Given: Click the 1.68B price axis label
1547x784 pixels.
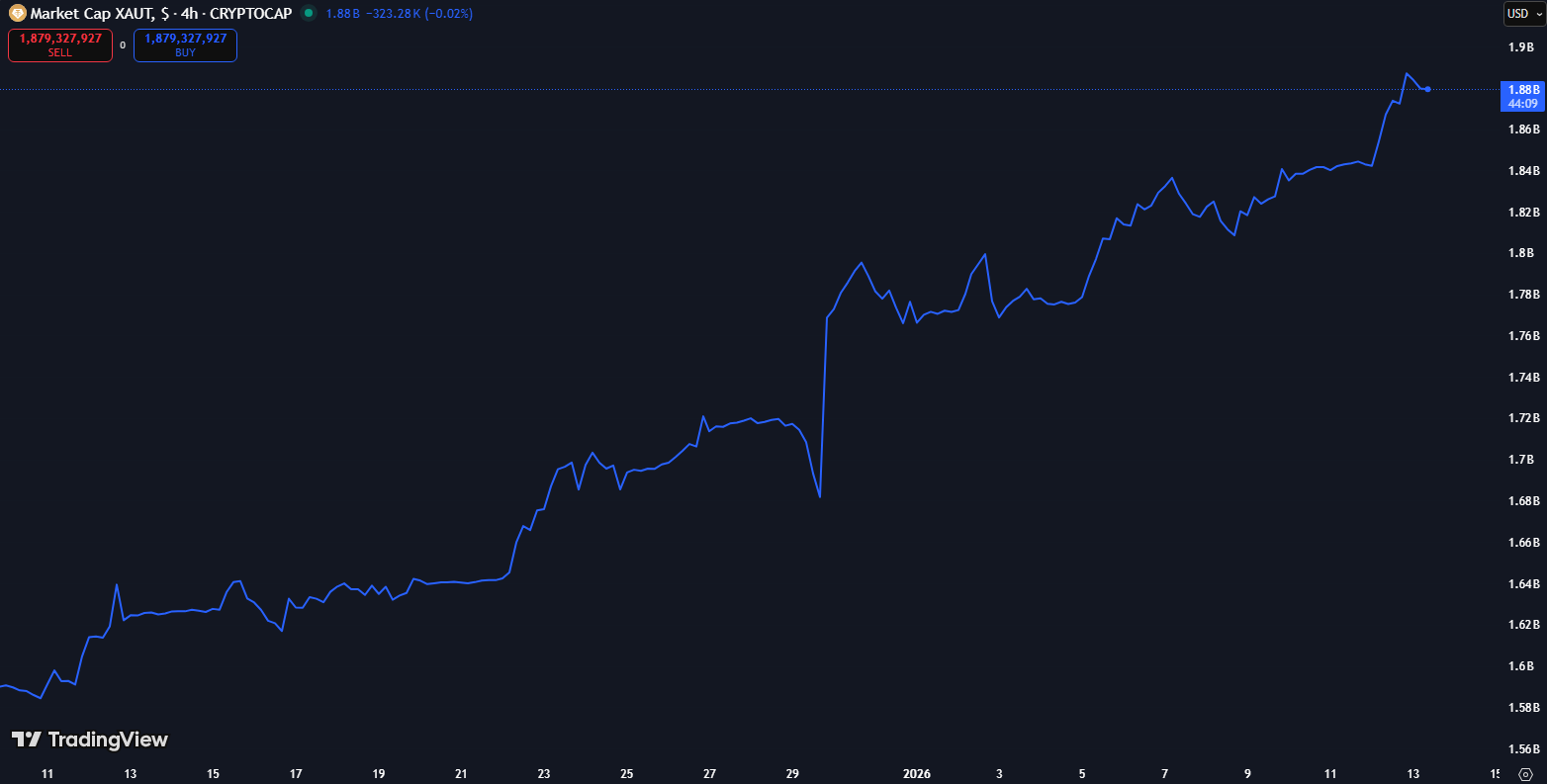Looking at the screenshot, I should (x=1523, y=501).
